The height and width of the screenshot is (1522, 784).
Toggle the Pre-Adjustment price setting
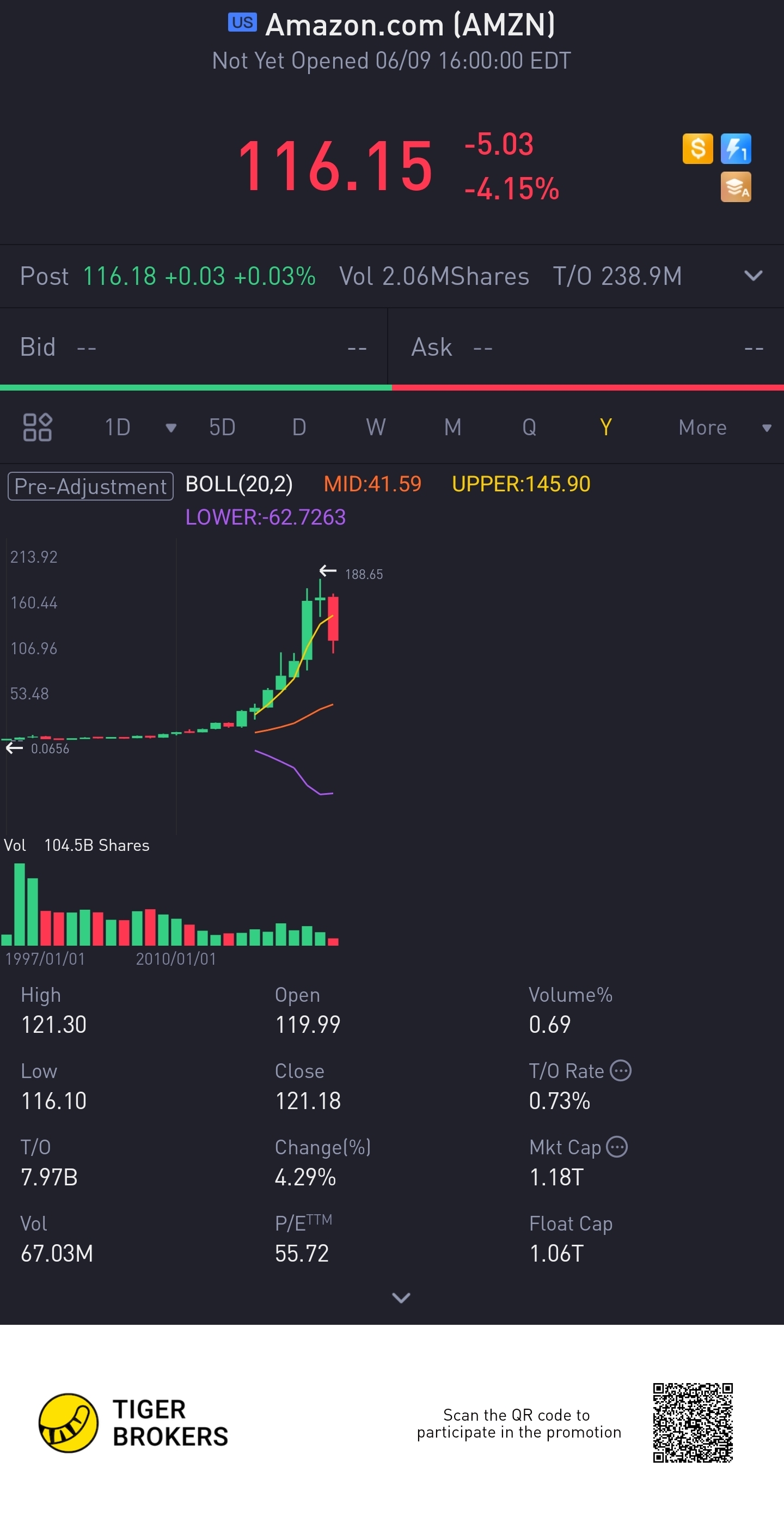tap(90, 486)
